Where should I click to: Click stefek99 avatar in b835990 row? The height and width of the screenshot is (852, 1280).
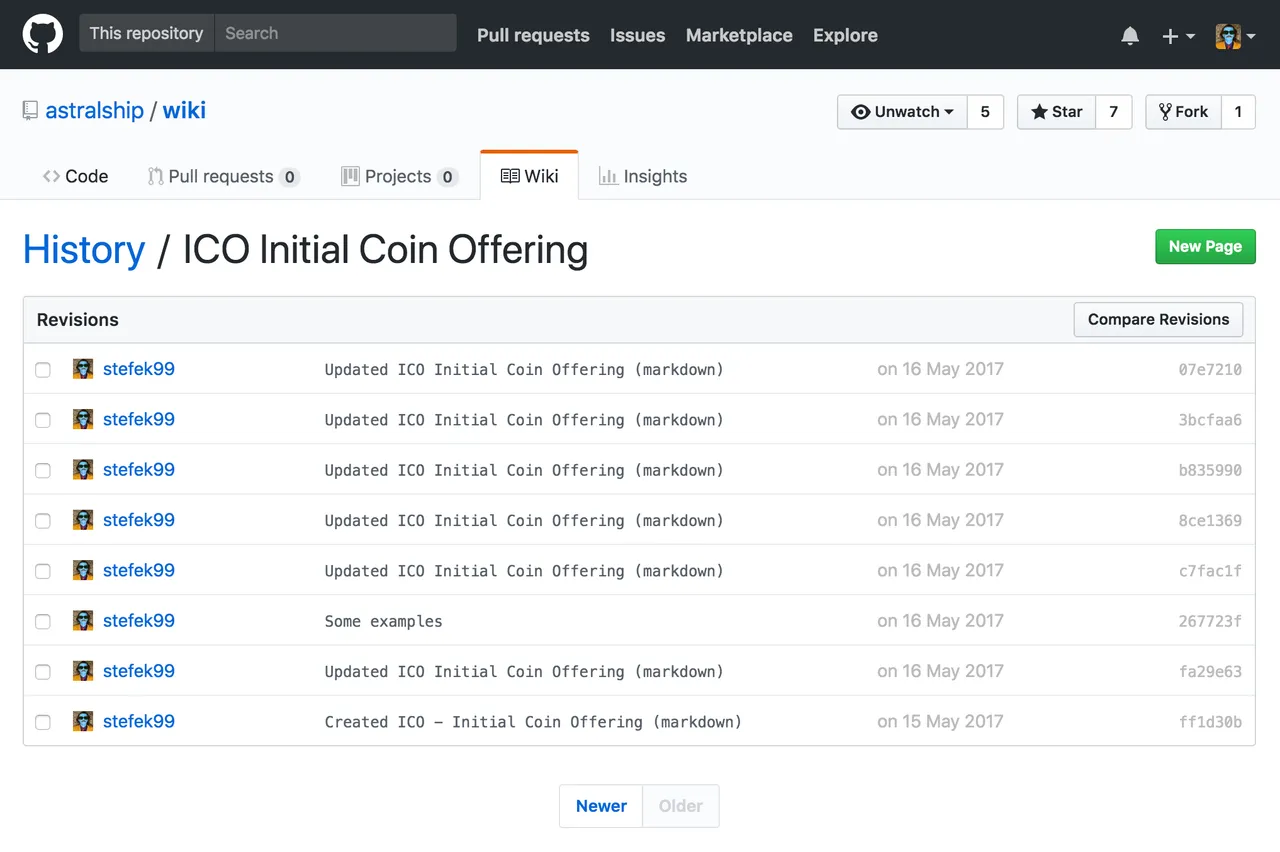tap(83, 469)
